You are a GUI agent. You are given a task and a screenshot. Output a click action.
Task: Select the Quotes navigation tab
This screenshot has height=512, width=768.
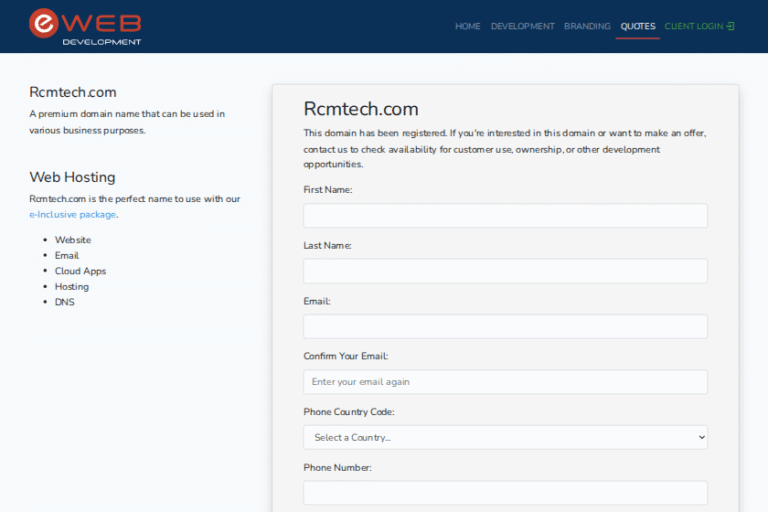point(637,26)
